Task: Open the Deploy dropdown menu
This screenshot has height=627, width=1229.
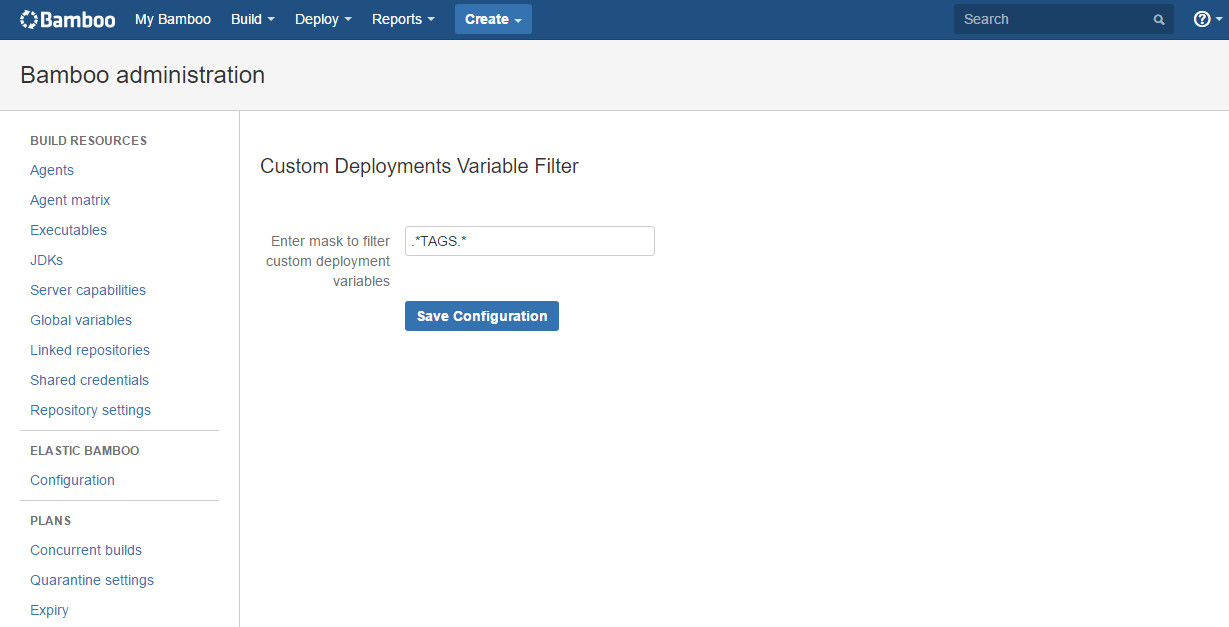Action: coord(321,18)
